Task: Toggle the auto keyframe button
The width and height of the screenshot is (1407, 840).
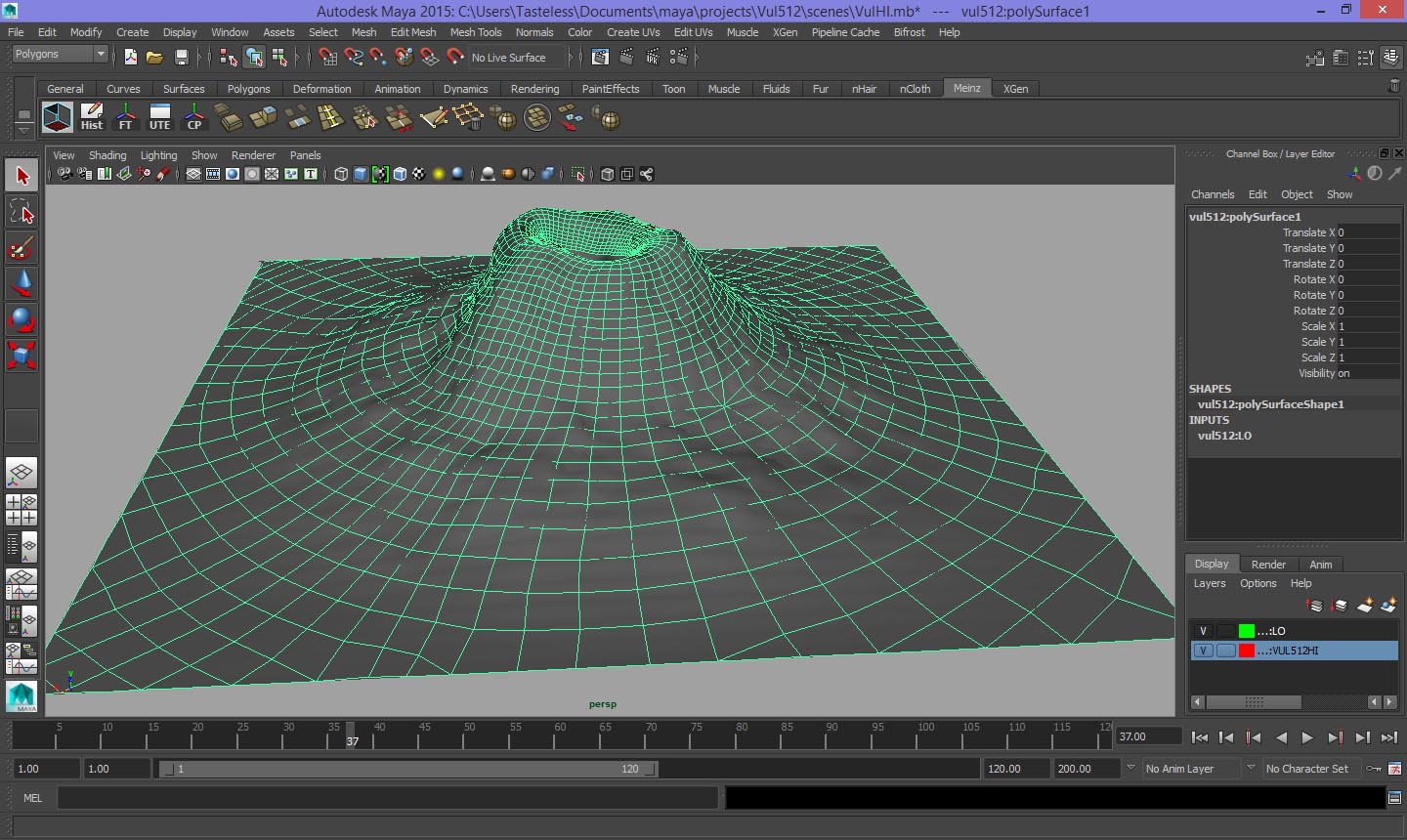Action: click(x=1374, y=769)
